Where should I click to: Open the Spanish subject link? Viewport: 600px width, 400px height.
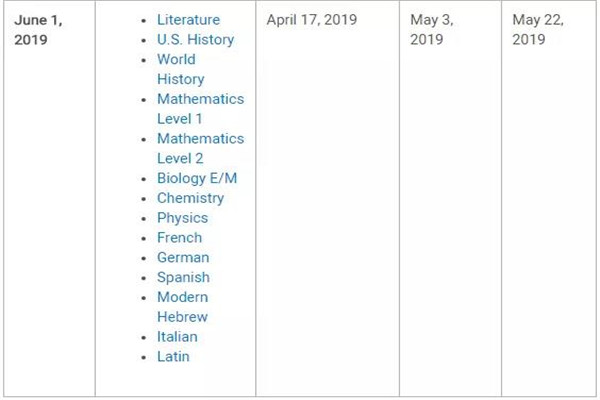point(183,277)
